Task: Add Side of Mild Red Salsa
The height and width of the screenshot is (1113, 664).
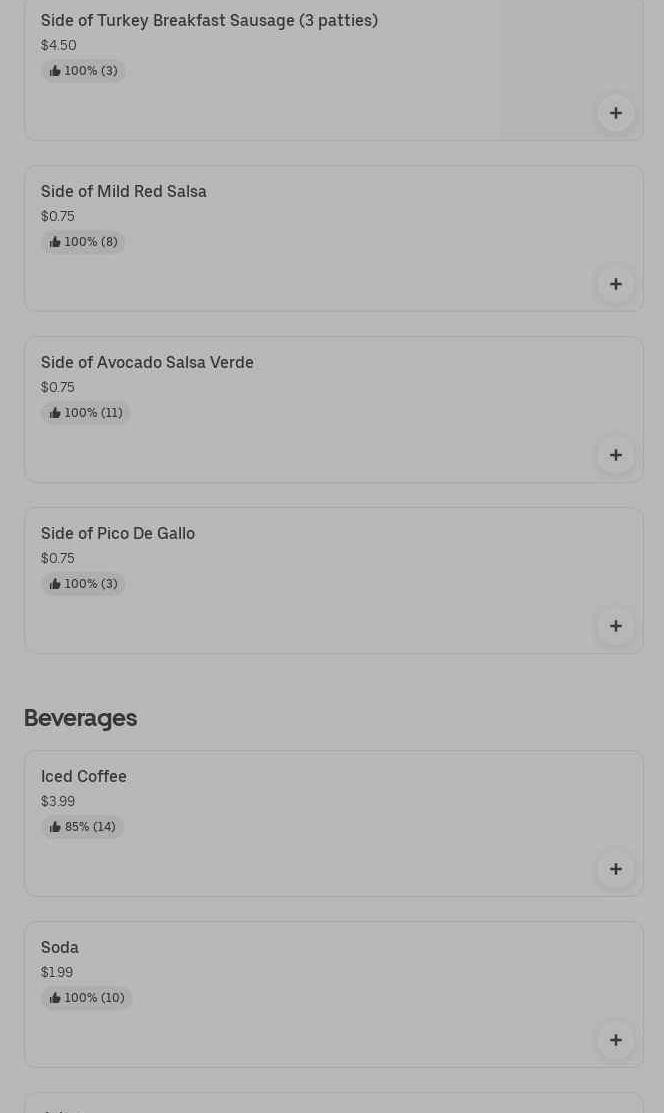Action: pos(615,284)
